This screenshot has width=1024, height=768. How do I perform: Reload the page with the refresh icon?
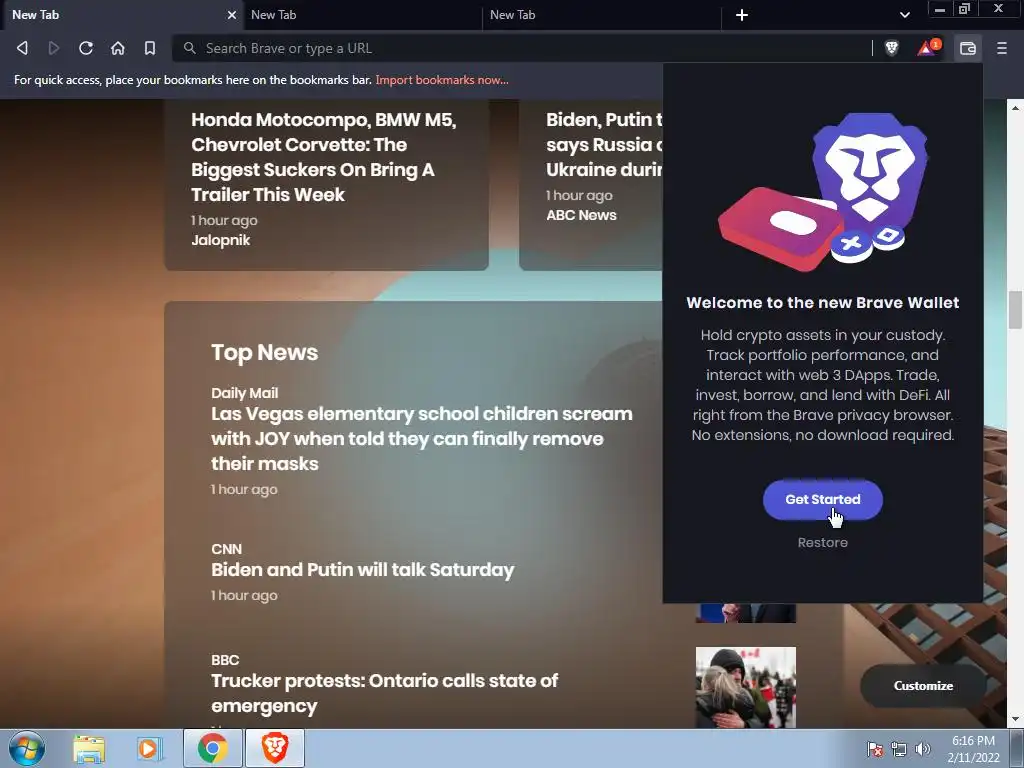(x=86, y=48)
